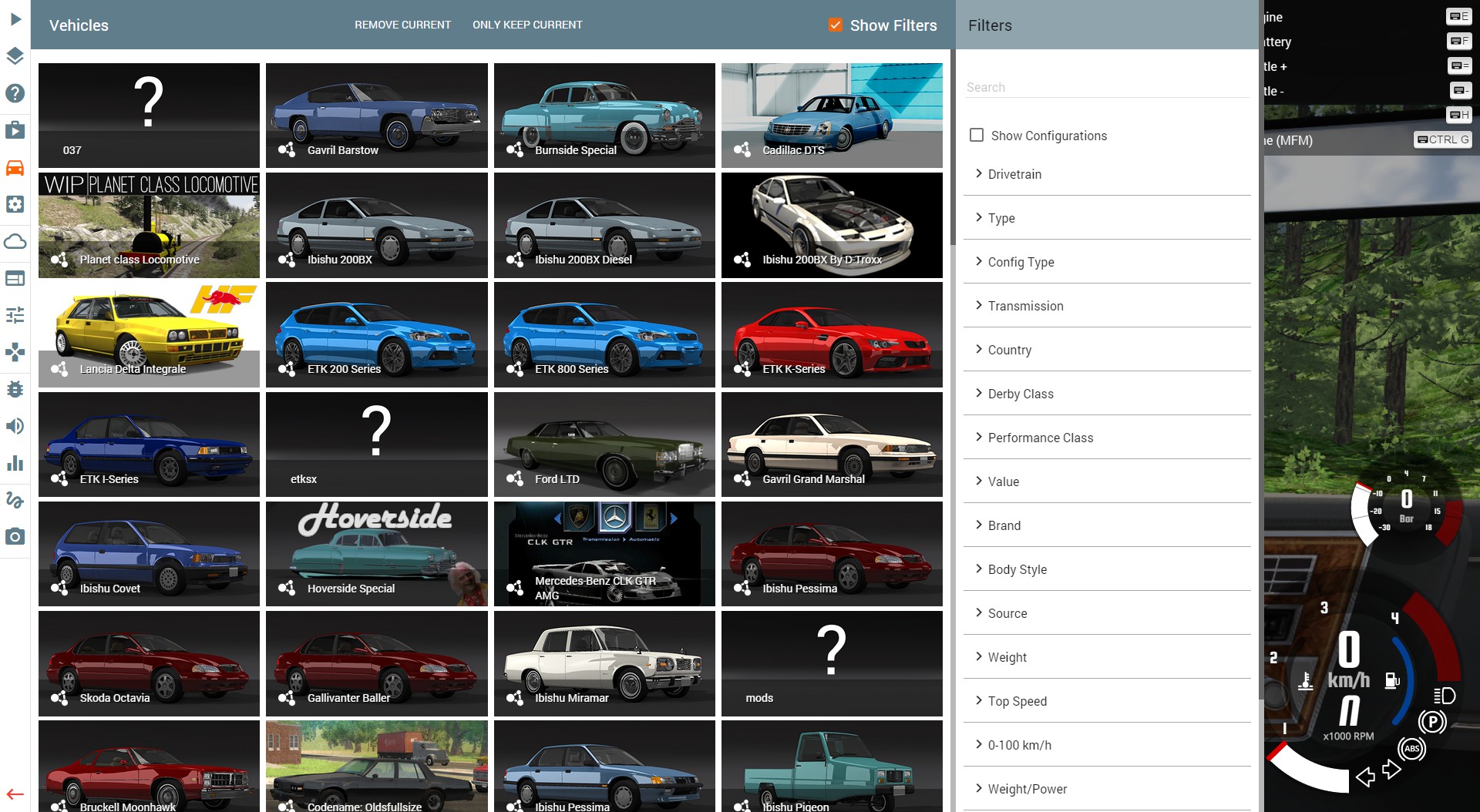Select the Ibishu Pigeon vehicle
The width and height of the screenshot is (1480, 812).
point(832,767)
